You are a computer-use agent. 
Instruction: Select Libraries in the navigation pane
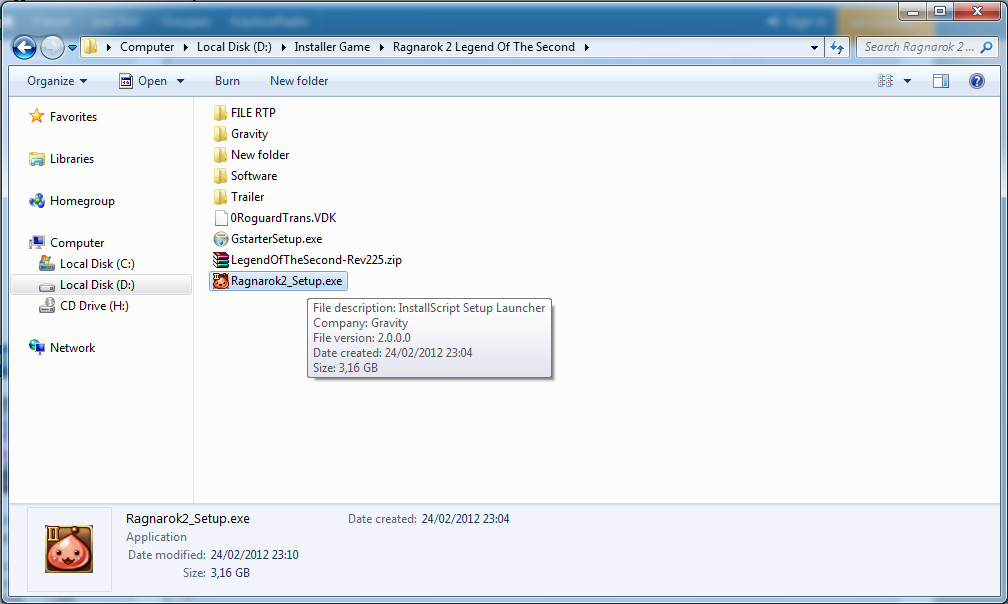pos(72,159)
